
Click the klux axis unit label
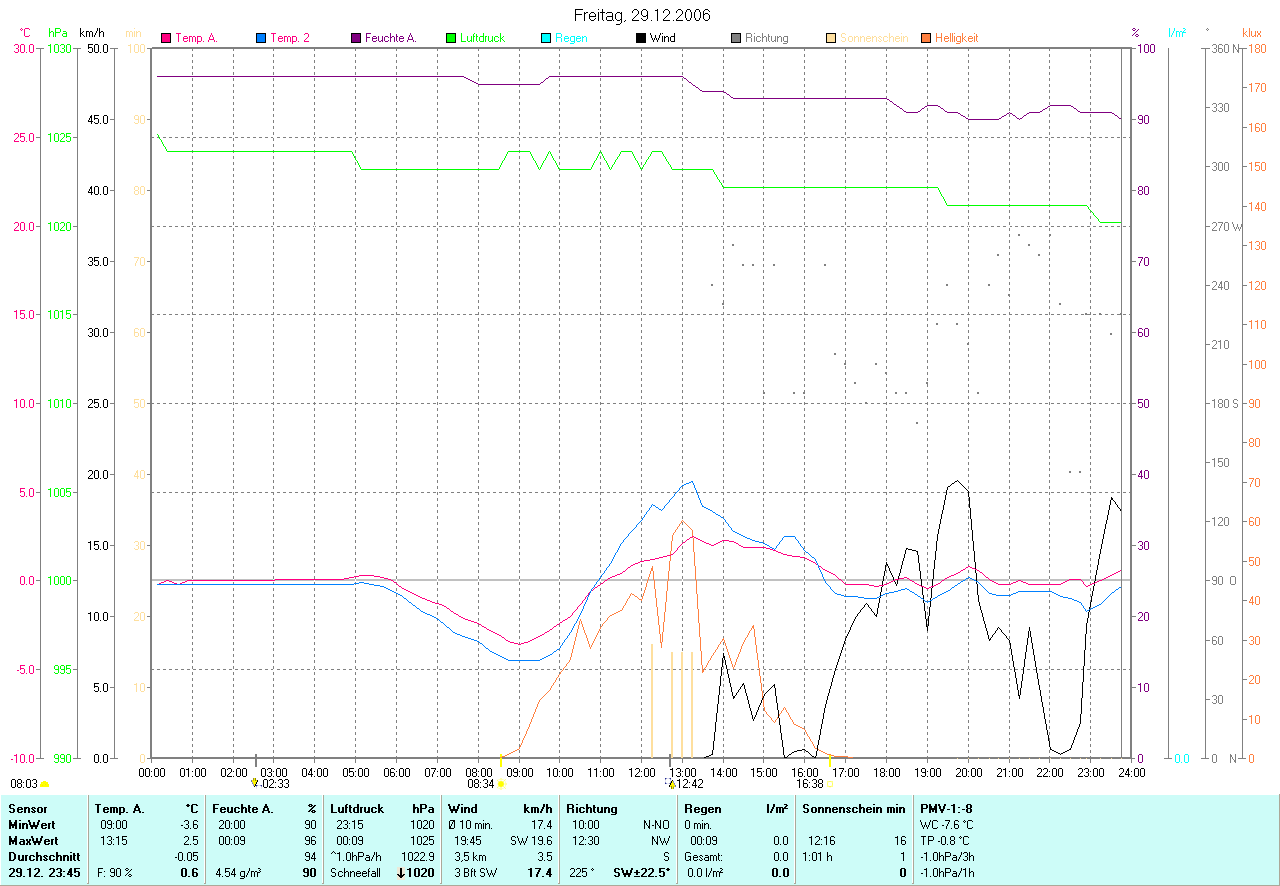tap(1252, 32)
